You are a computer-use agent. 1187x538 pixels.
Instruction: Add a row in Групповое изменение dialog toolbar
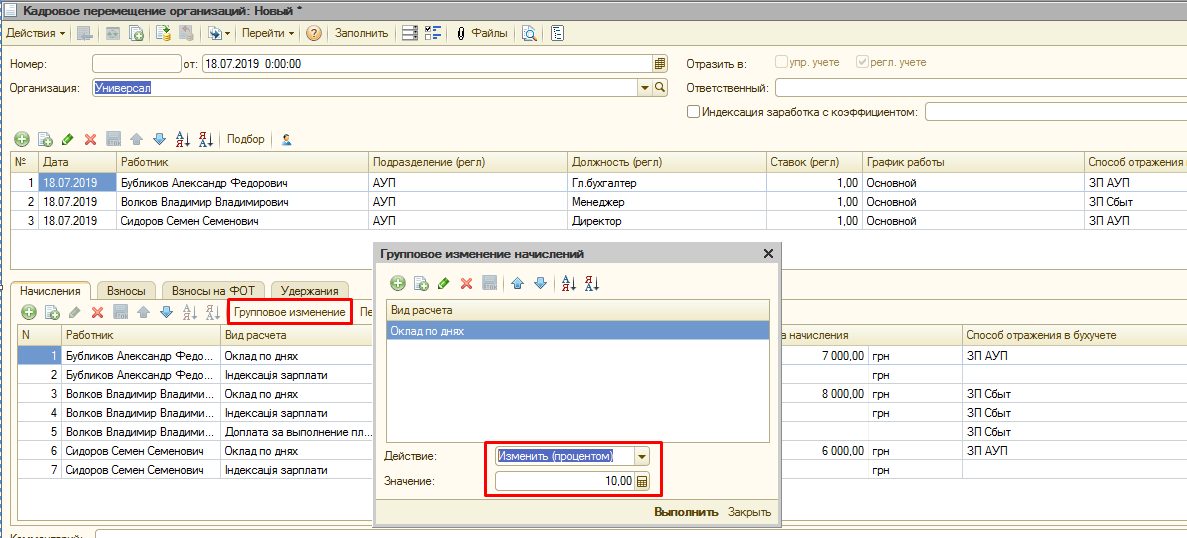[x=398, y=283]
